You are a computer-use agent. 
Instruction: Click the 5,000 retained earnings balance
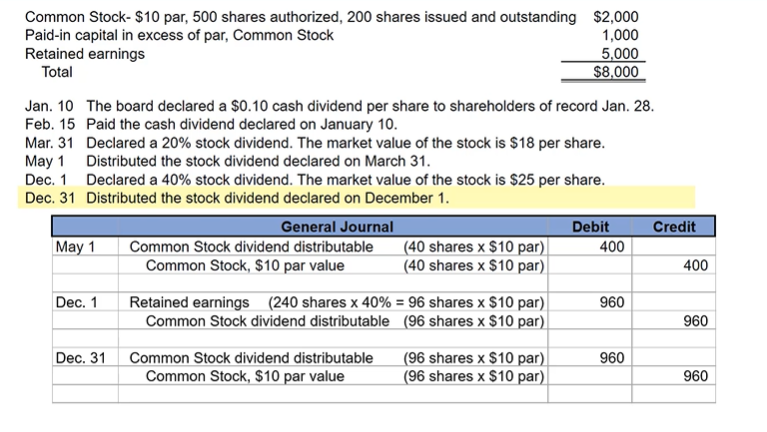click(x=619, y=53)
